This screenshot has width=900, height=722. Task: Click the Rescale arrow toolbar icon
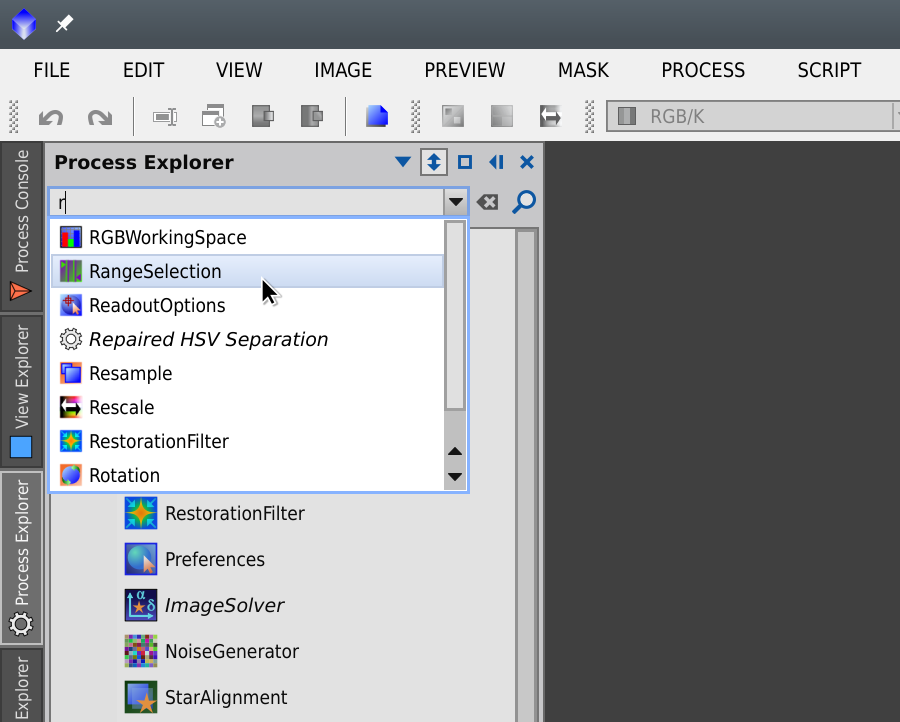coord(550,117)
